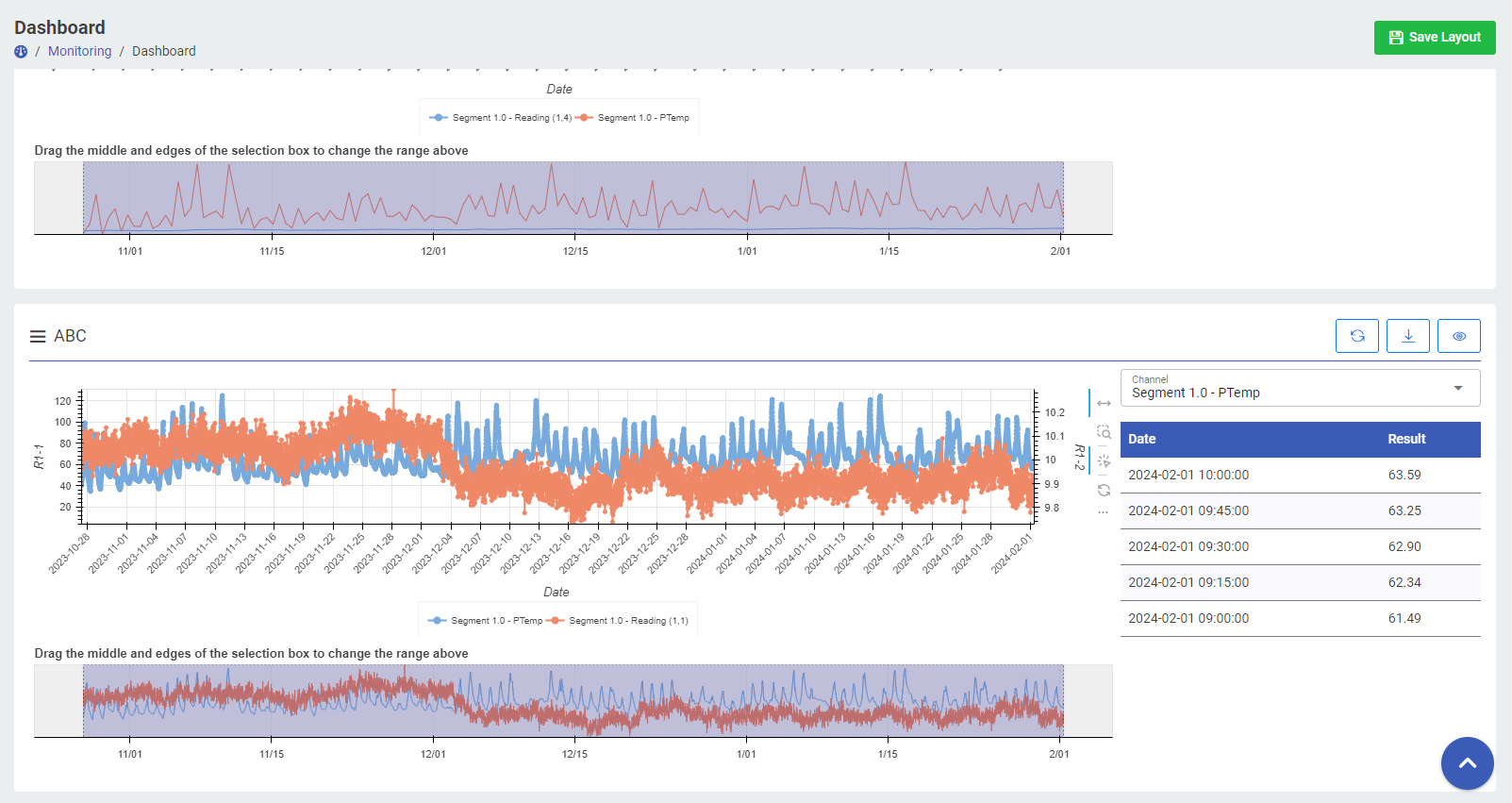The height and width of the screenshot is (803, 1512).
Task: Activate the box zoom chart tool
Action: pyautogui.click(x=1104, y=432)
